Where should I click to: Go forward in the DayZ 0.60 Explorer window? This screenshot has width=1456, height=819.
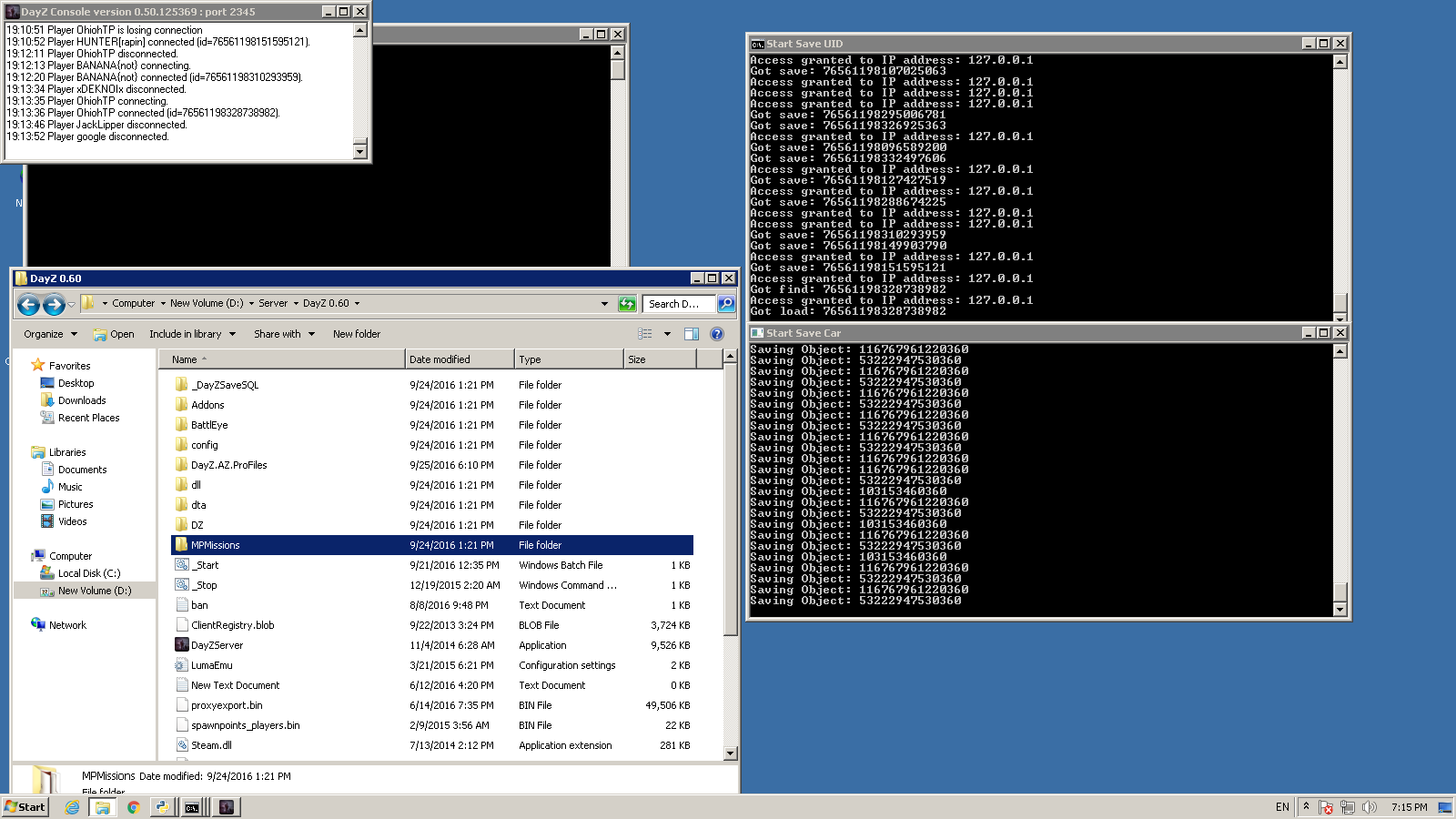54,304
